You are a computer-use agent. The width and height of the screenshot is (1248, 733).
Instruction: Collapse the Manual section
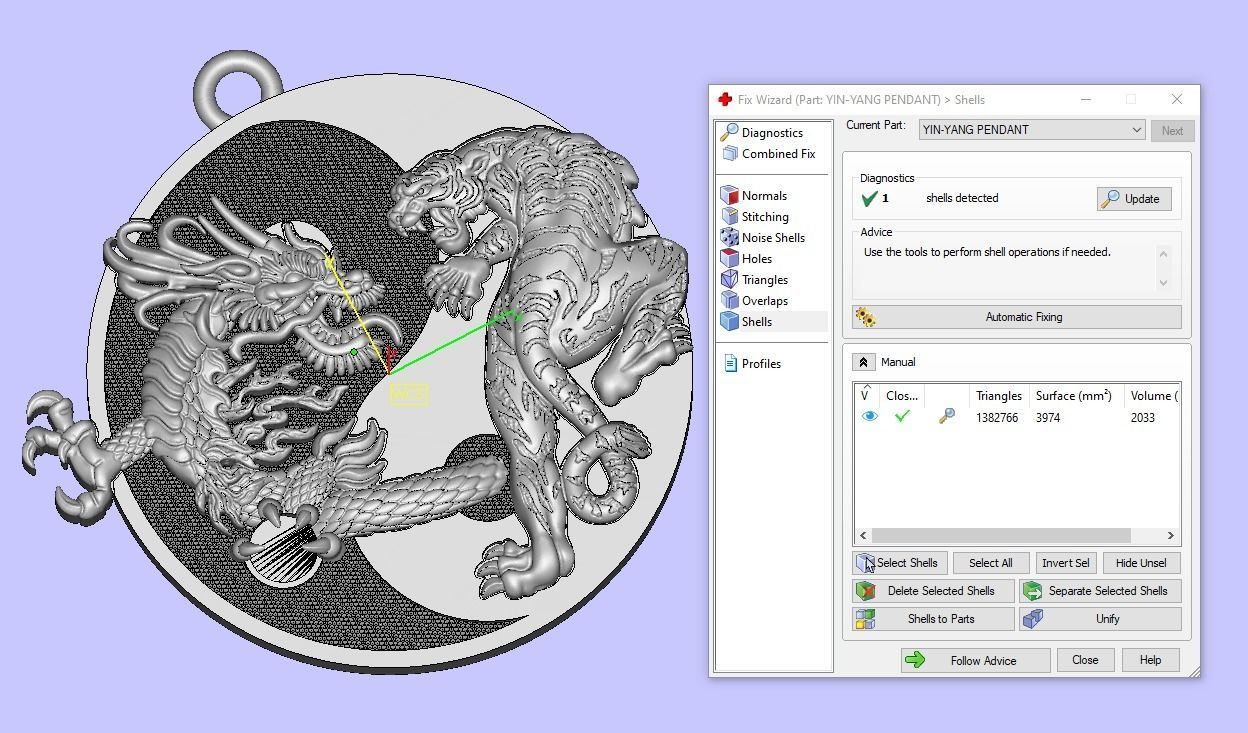(x=863, y=362)
